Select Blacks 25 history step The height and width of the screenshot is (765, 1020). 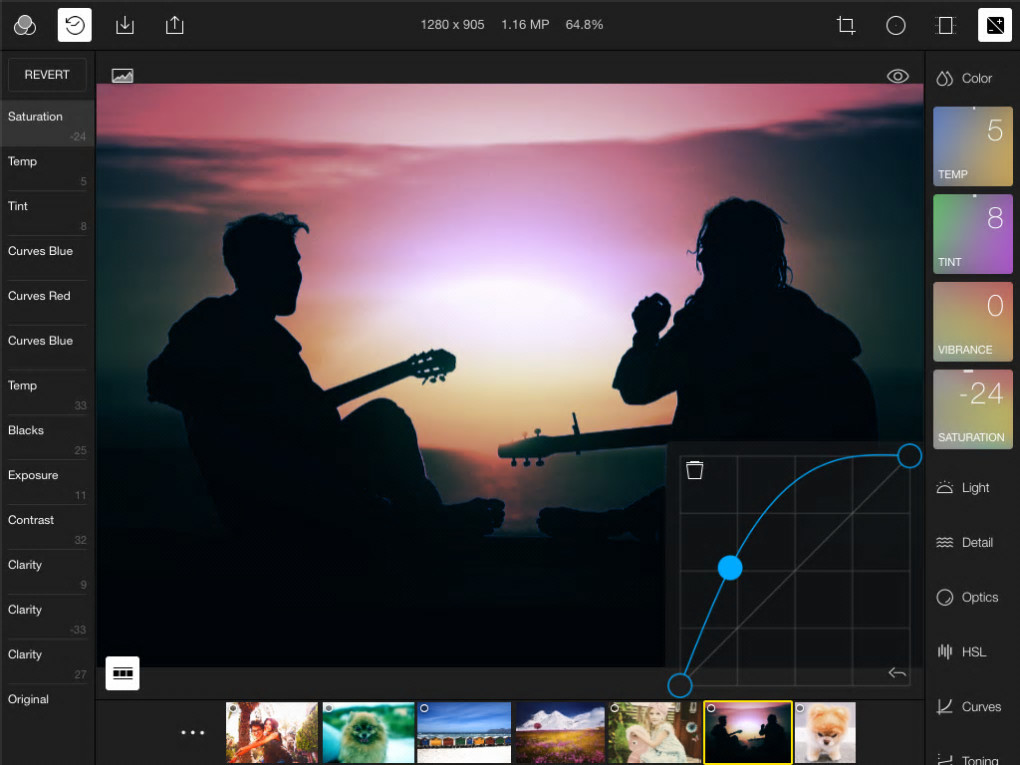pos(47,438)
